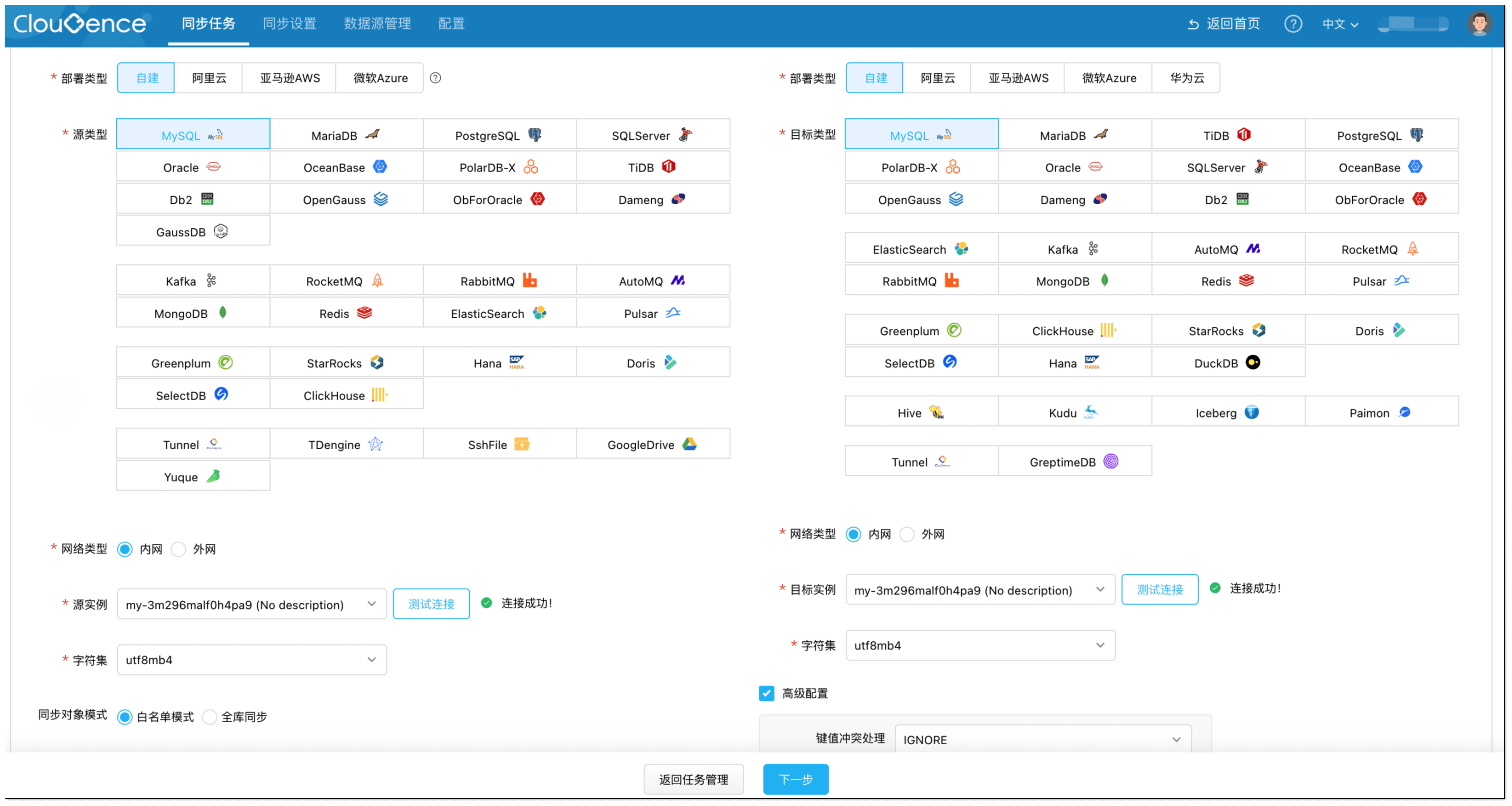Choose target Redis option
This screenshot has width=1512, height=806.
1228,281
